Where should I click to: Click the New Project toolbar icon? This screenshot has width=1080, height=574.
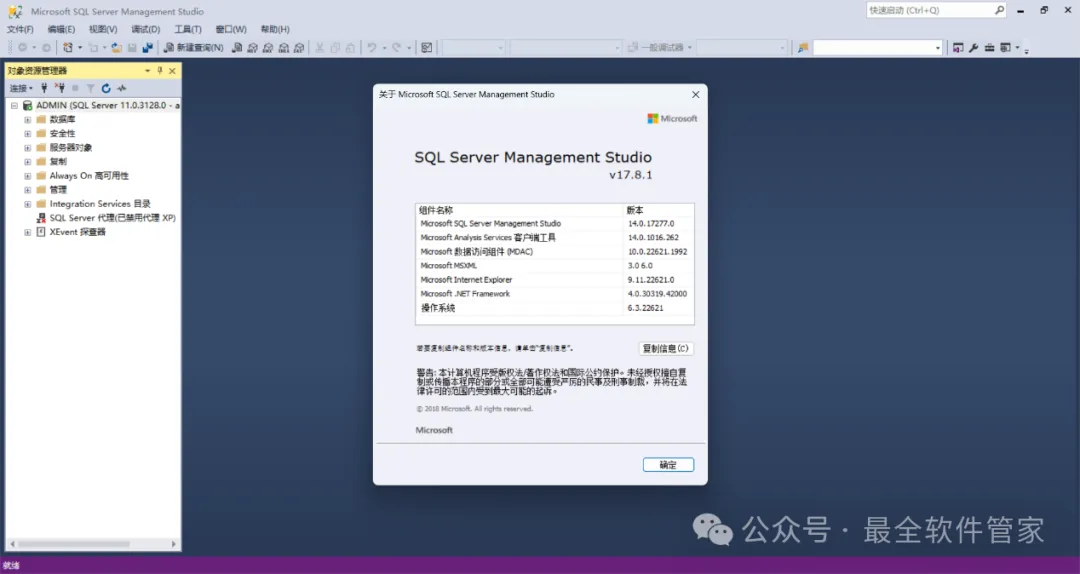click(x=68, y=48)
